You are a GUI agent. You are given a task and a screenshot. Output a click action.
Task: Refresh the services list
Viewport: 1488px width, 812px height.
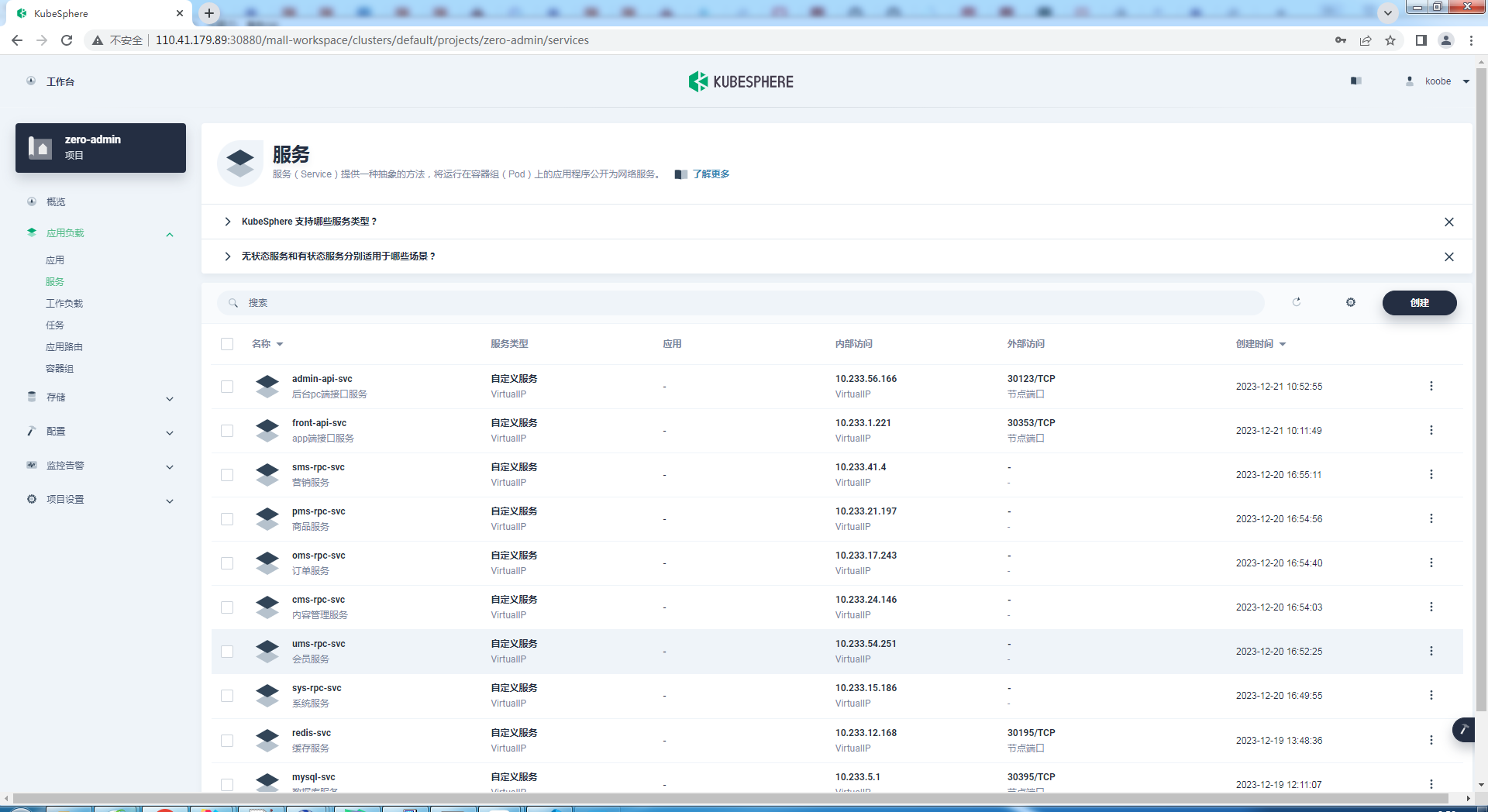point(1297,302)
